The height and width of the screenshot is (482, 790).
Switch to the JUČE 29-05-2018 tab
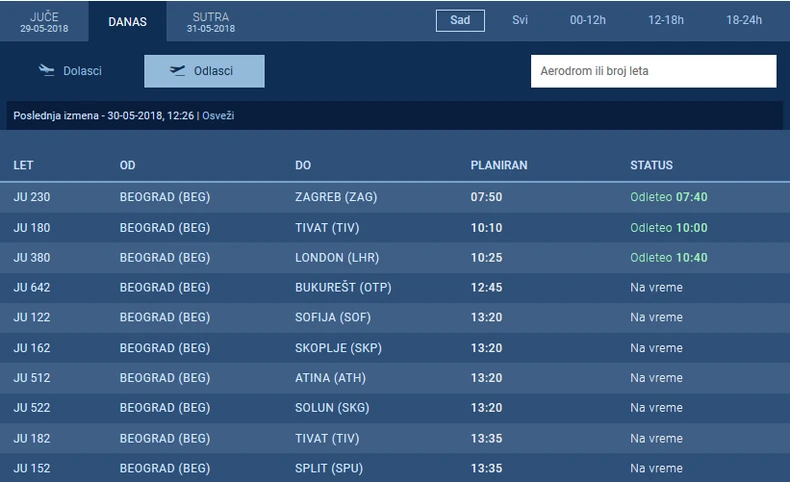[44, 22]
